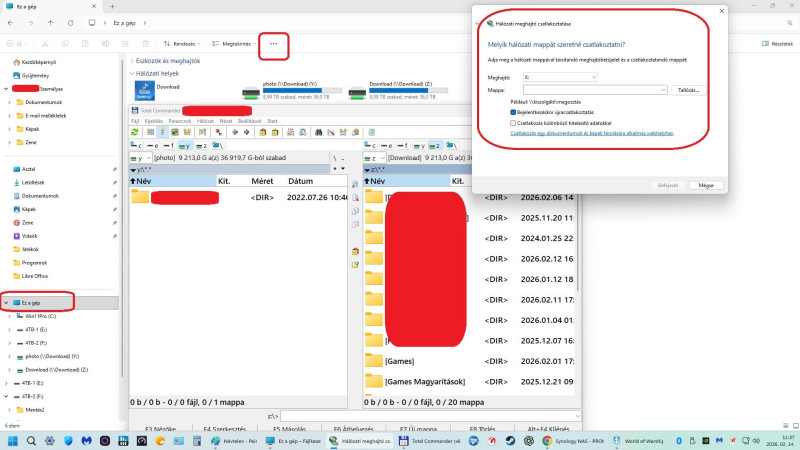Open Hálózat menu in Total Commander
The image size is (800, 450).
pyautogui.click(x=205, y=121)
